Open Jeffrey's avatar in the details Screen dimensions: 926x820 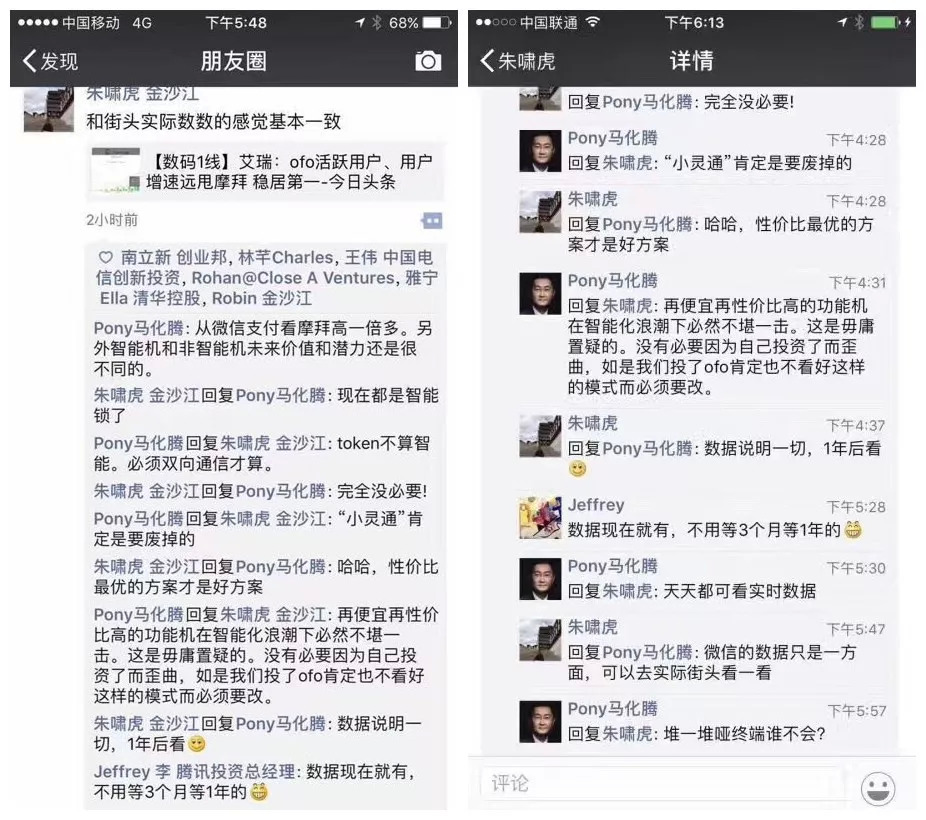coord(540,518)
